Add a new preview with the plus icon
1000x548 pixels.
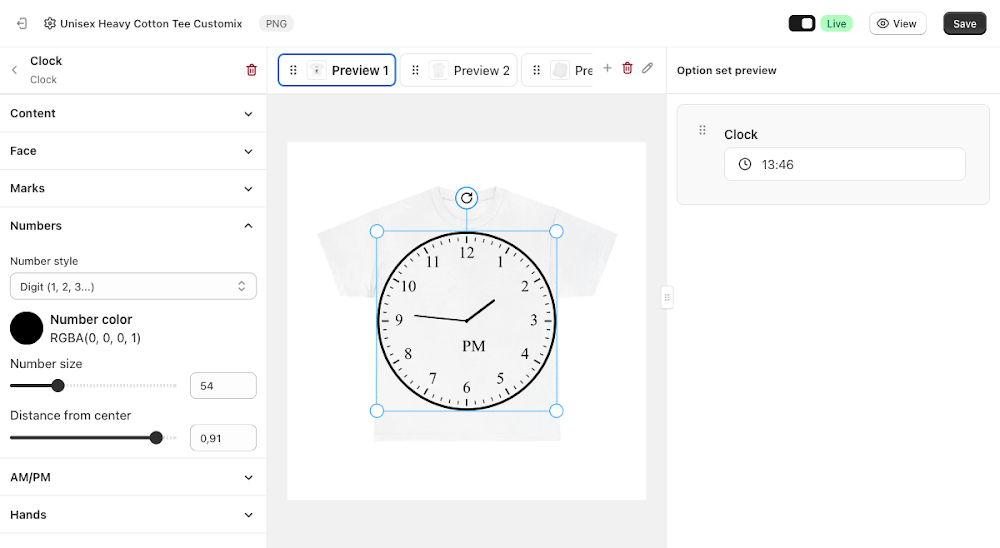[607, 68]
